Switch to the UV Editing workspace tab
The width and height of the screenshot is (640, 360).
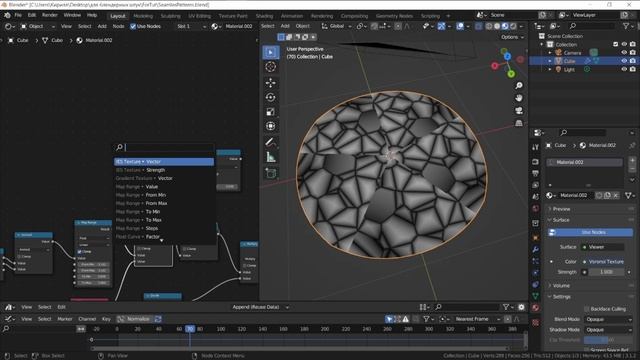click(199, 16)
